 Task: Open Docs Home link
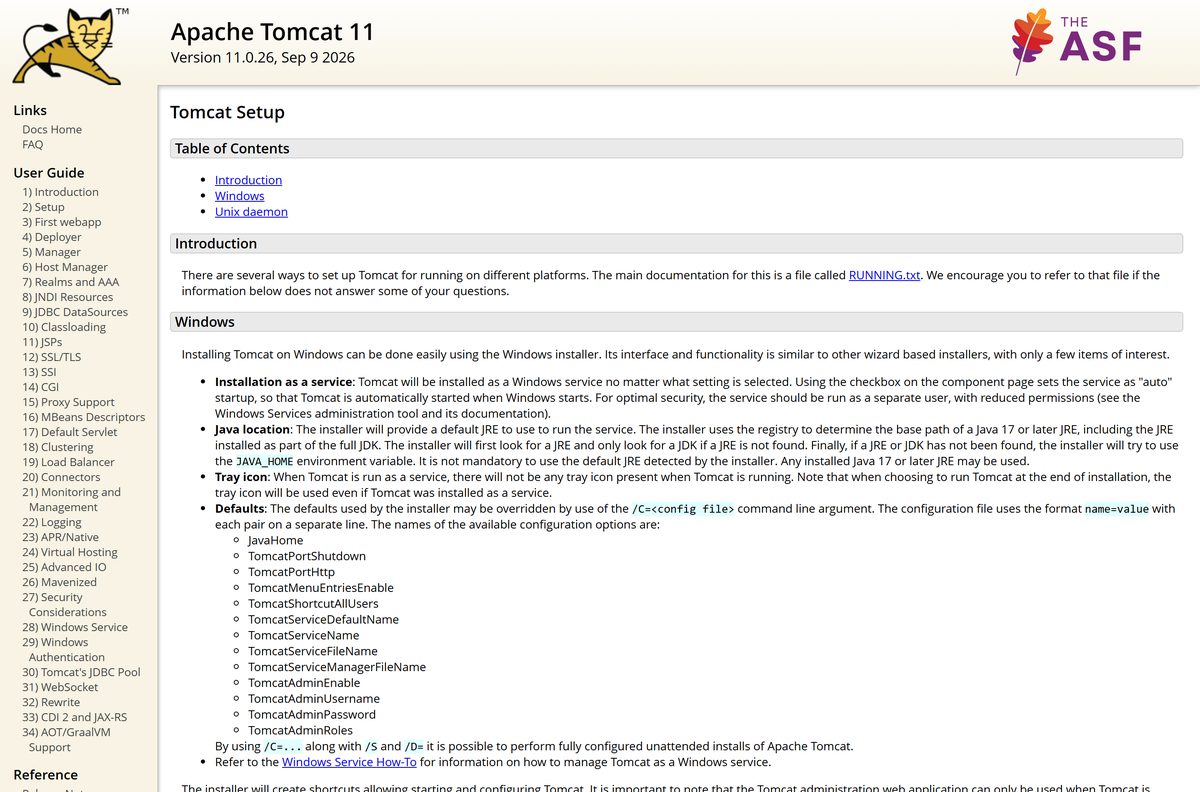(x=52, y=129)
